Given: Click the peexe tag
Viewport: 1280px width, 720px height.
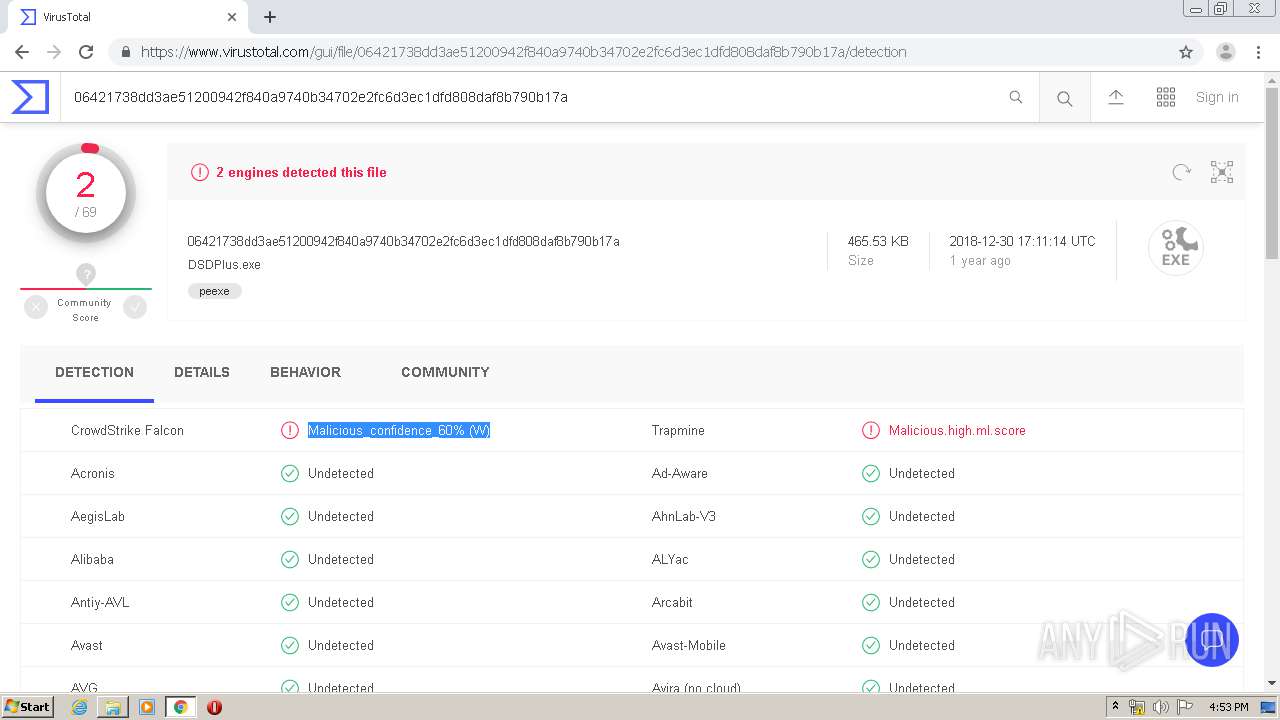Looking at the screenshot, I should [x=214, y=291].
